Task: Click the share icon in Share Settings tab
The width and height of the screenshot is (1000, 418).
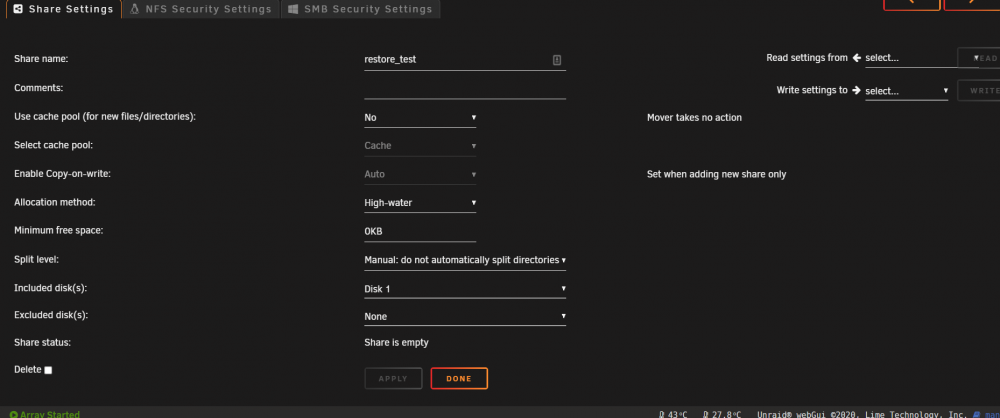Action: click(18, 9)
